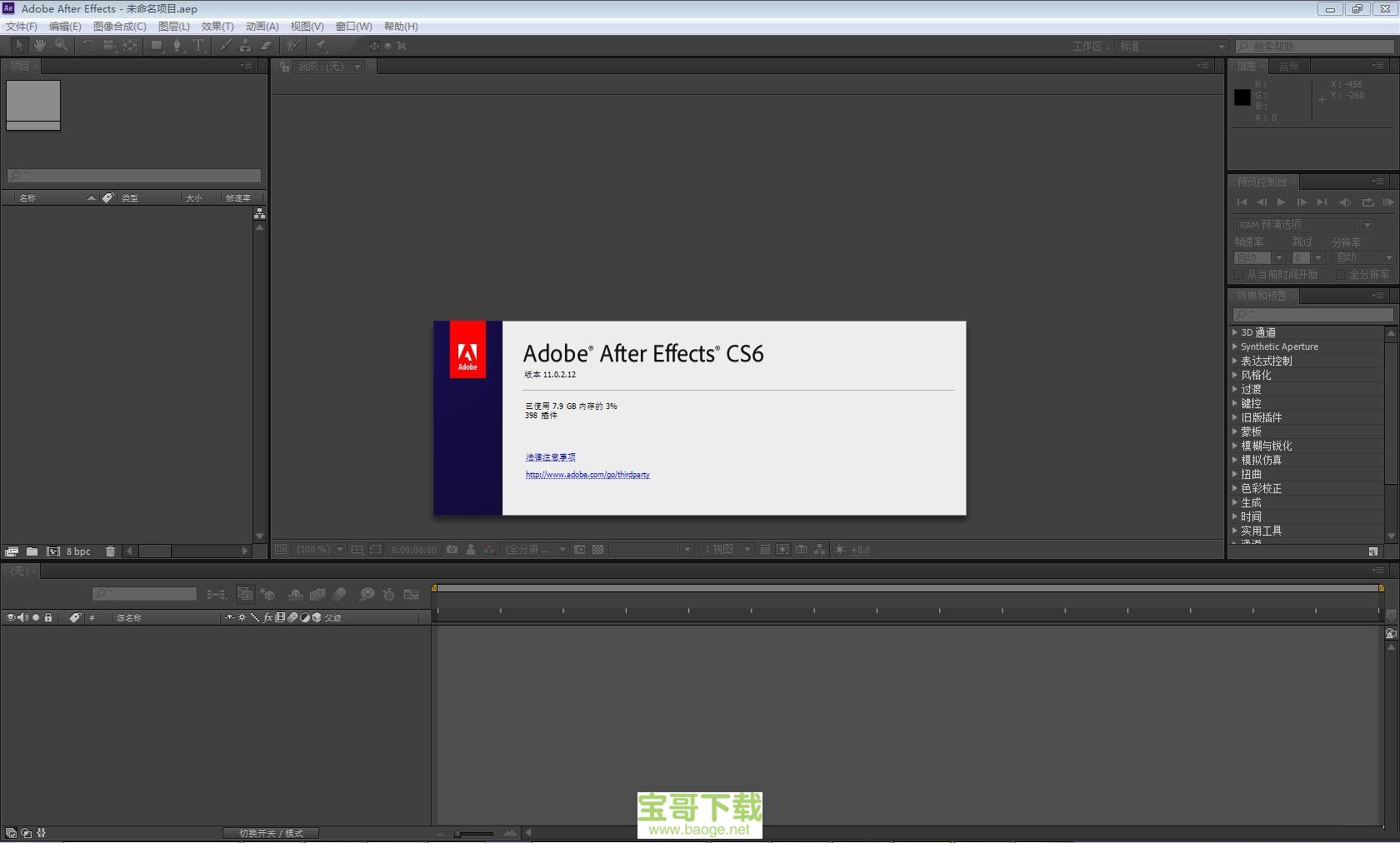Open the workspace '标准' dropdown
The width and height of the screenshot is (1400, 843).
pos(1172,47)
